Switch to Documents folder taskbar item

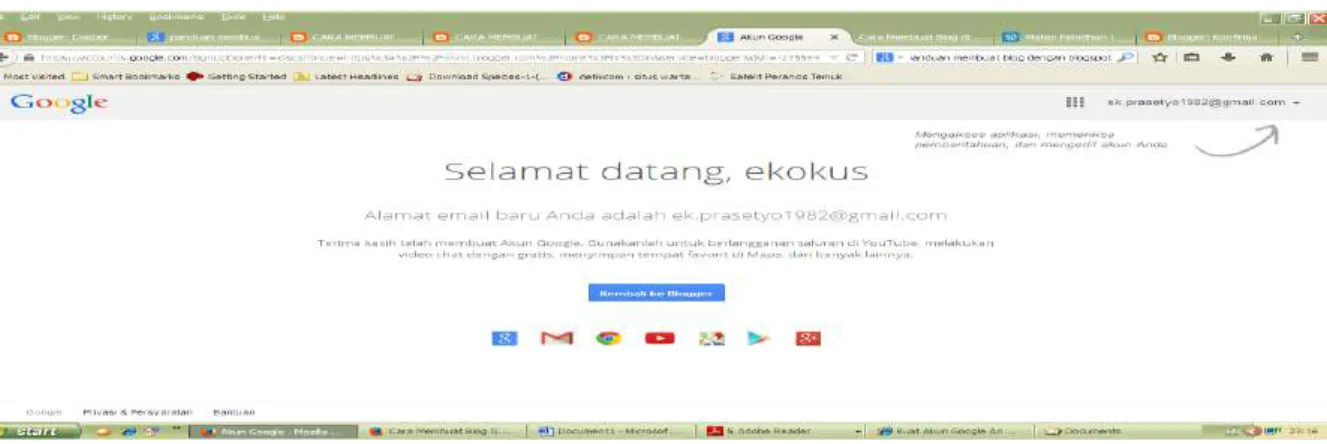point(1118,432)
